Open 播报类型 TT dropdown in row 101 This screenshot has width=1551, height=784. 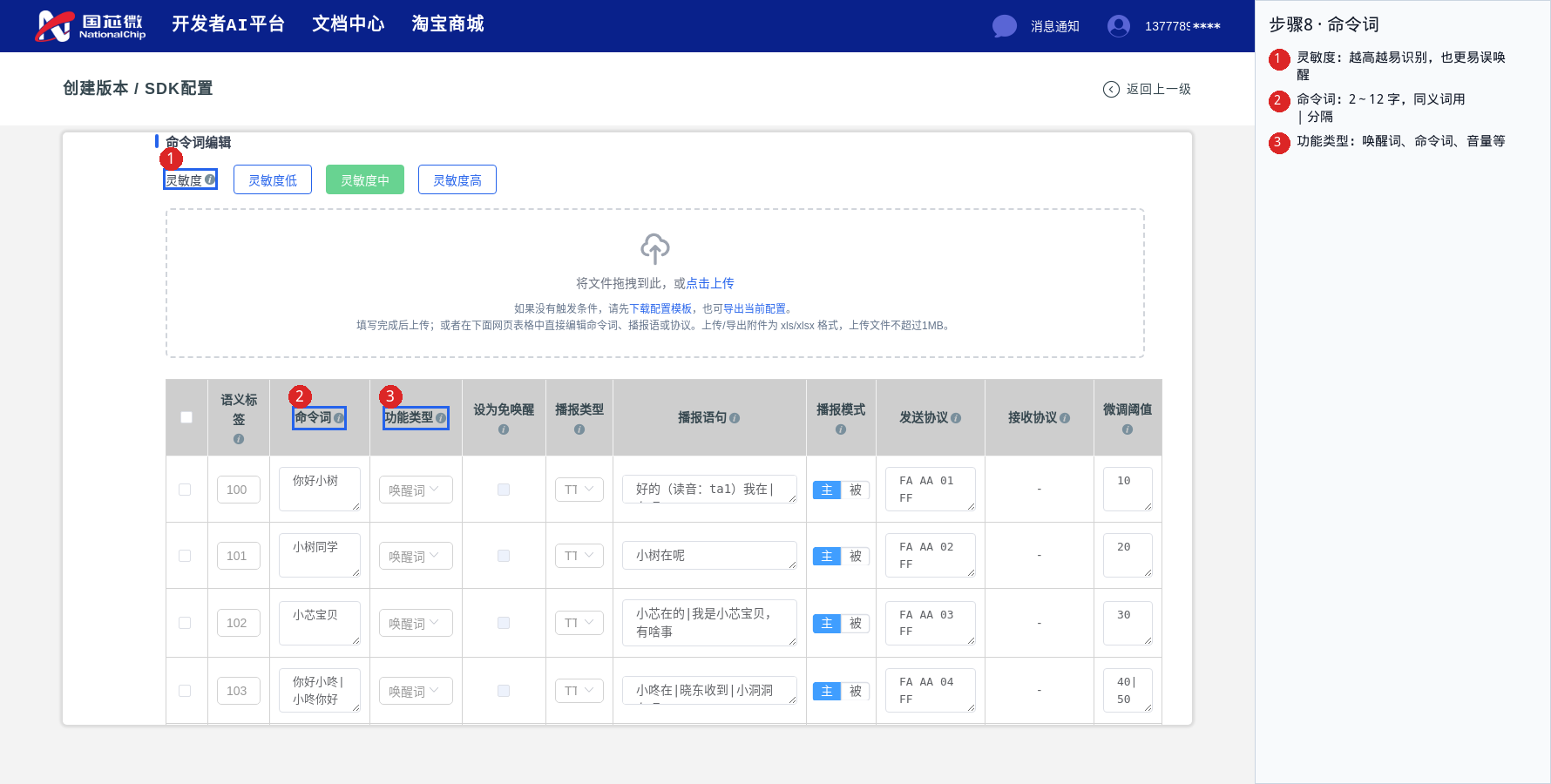(579, 556)
